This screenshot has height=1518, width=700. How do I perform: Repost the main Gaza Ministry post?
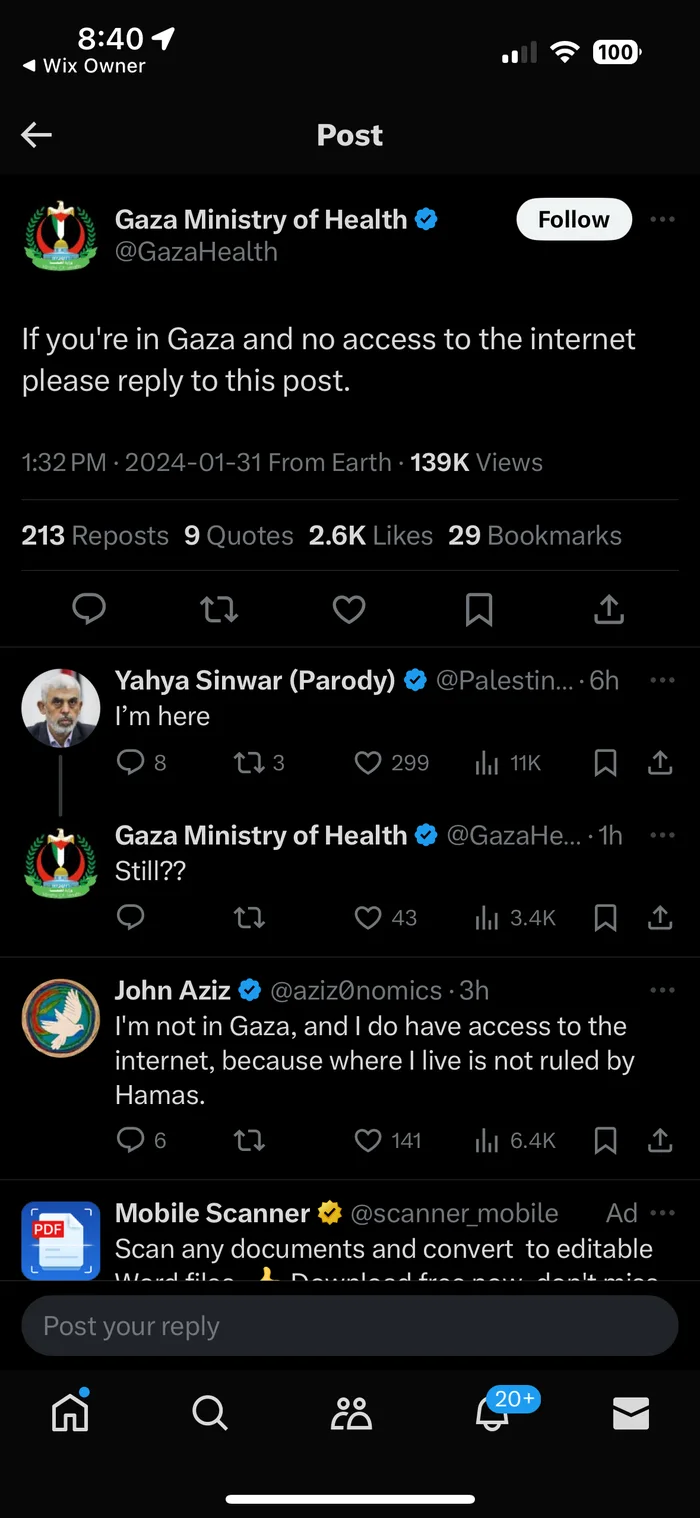coord(219,609)
